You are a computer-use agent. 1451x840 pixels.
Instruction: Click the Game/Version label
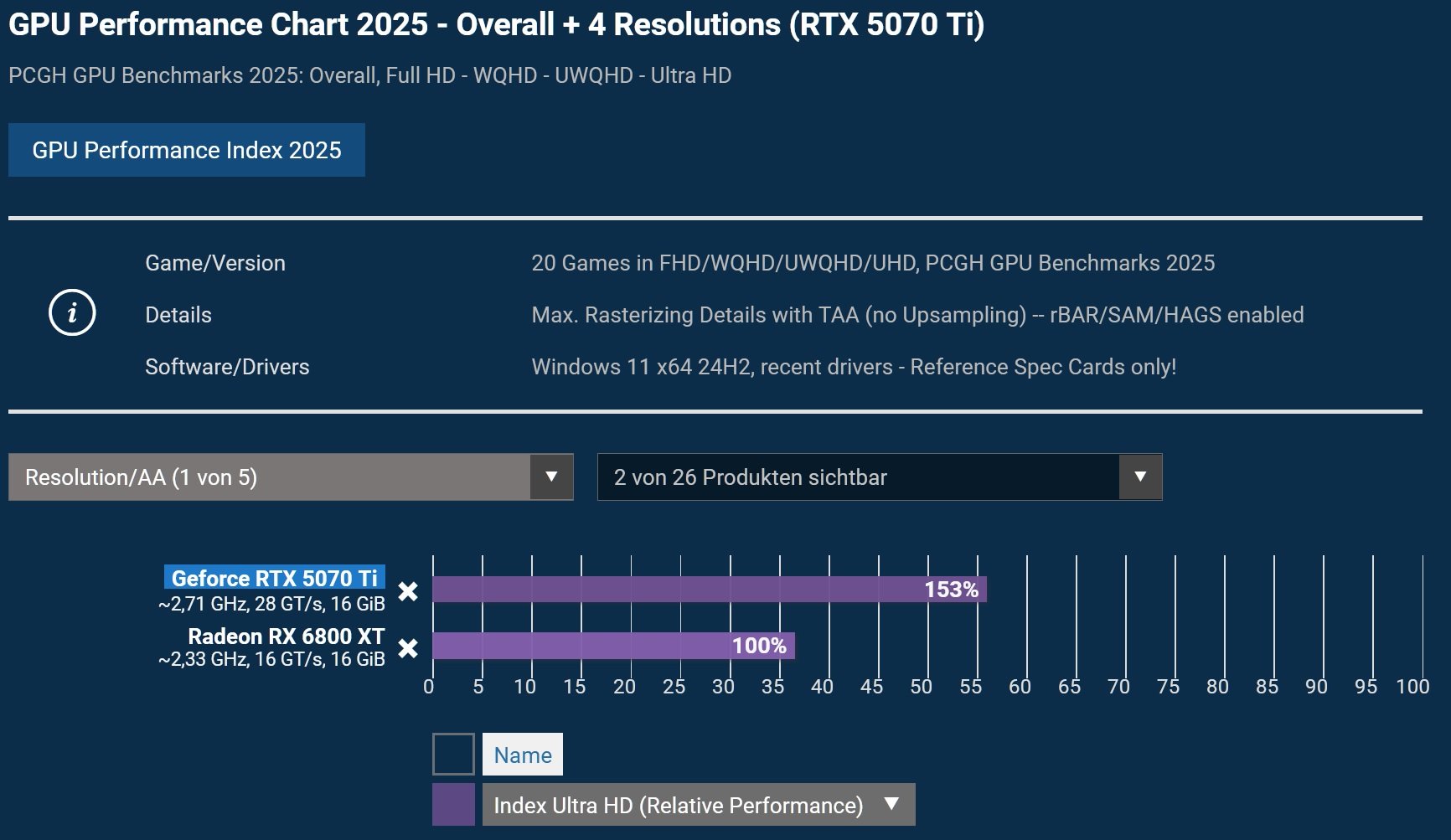point(215,263)
